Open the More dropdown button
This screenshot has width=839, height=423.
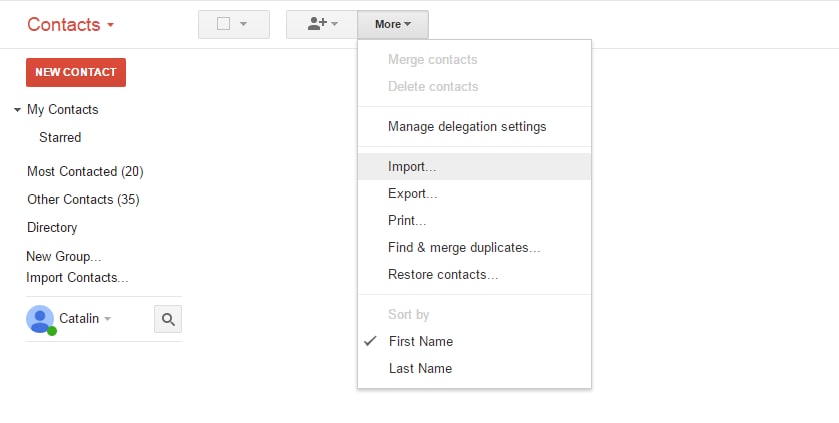coord(393,24)
